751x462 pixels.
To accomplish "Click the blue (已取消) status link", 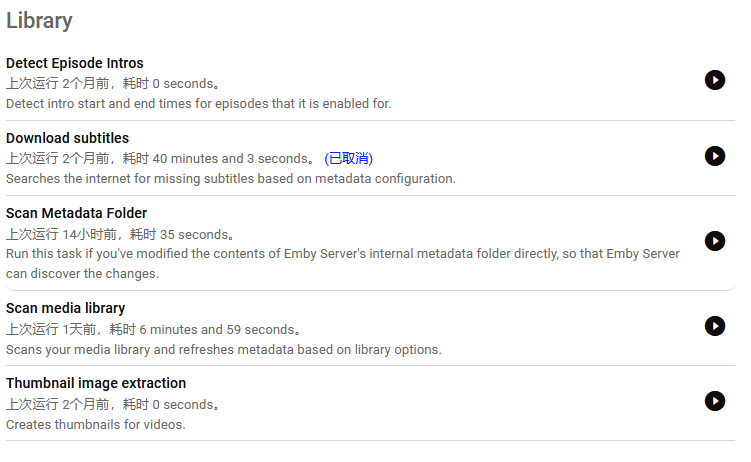I will tap(348, 159).
